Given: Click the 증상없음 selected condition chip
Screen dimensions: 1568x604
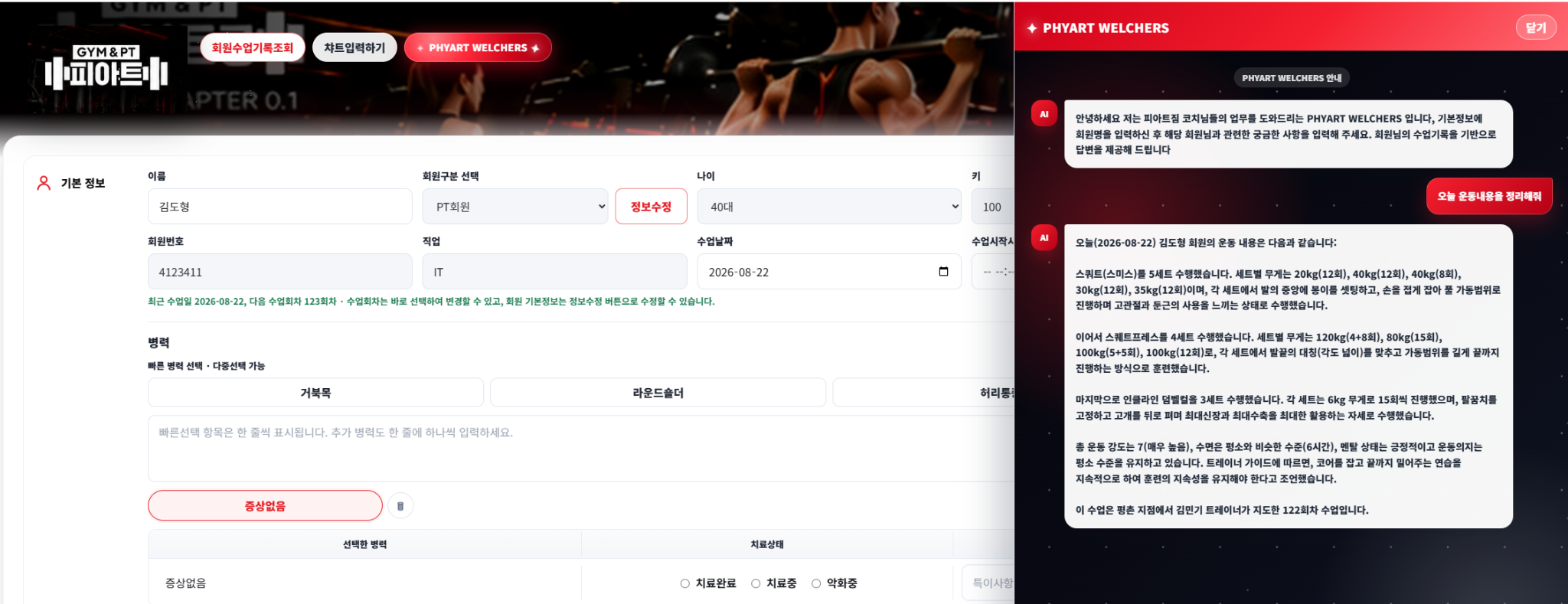Looking at the screenshot, I should (265, 506).
